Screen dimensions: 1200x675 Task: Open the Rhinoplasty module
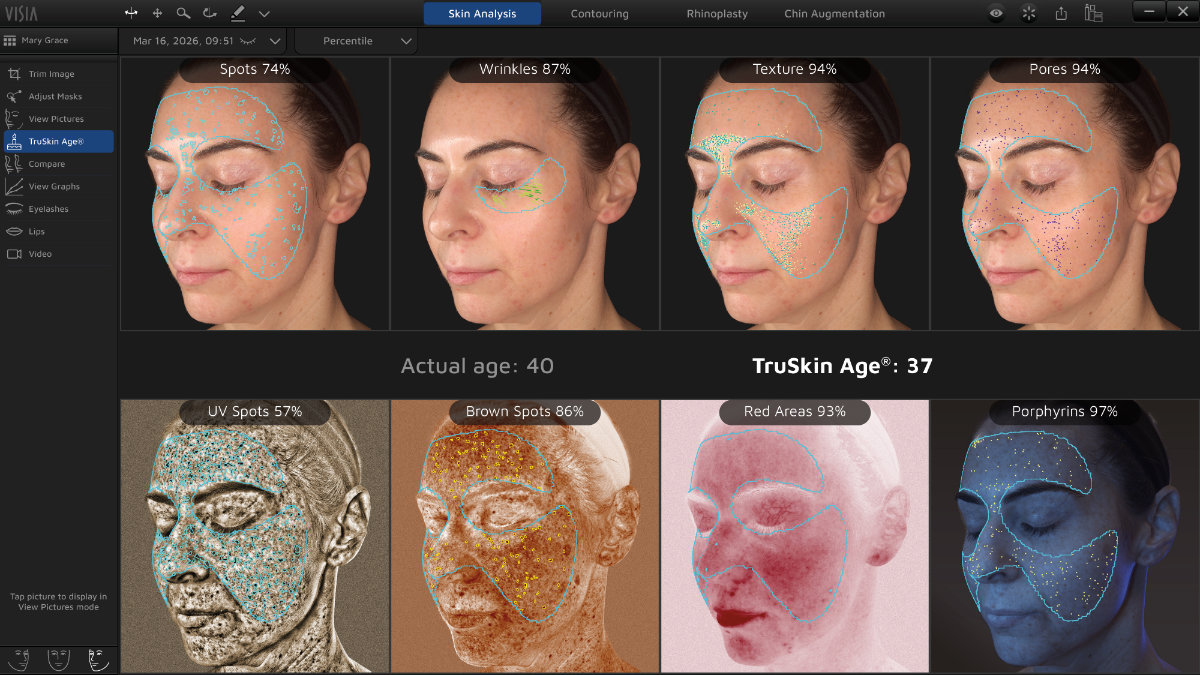click(x=716, y=14)
